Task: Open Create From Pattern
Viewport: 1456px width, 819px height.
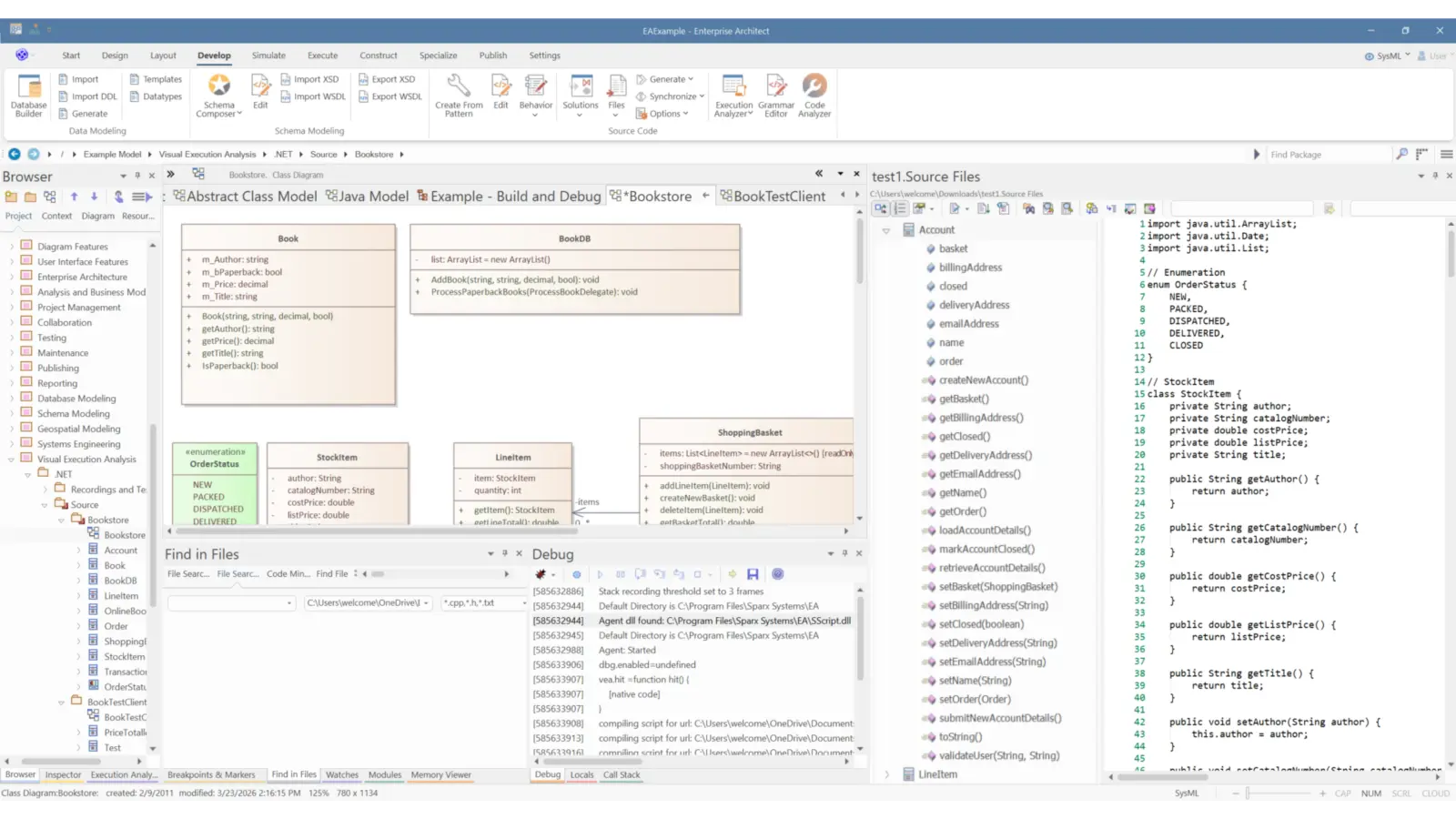Action: pyautogui.click(x=458, y=96)
